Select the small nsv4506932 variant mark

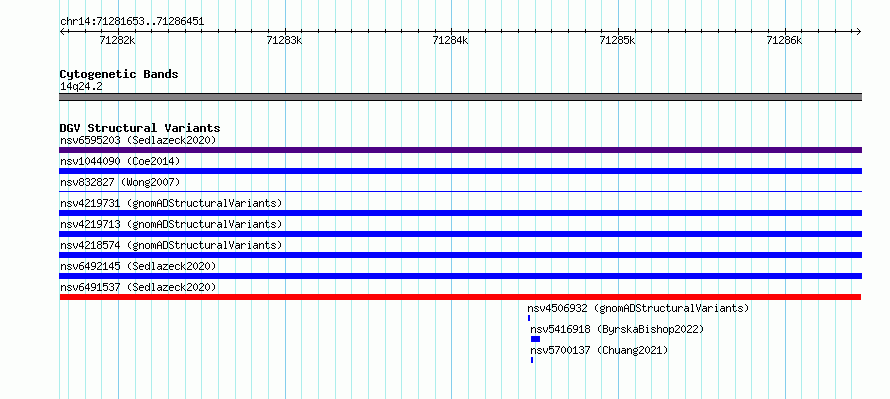tap(529, 318)
